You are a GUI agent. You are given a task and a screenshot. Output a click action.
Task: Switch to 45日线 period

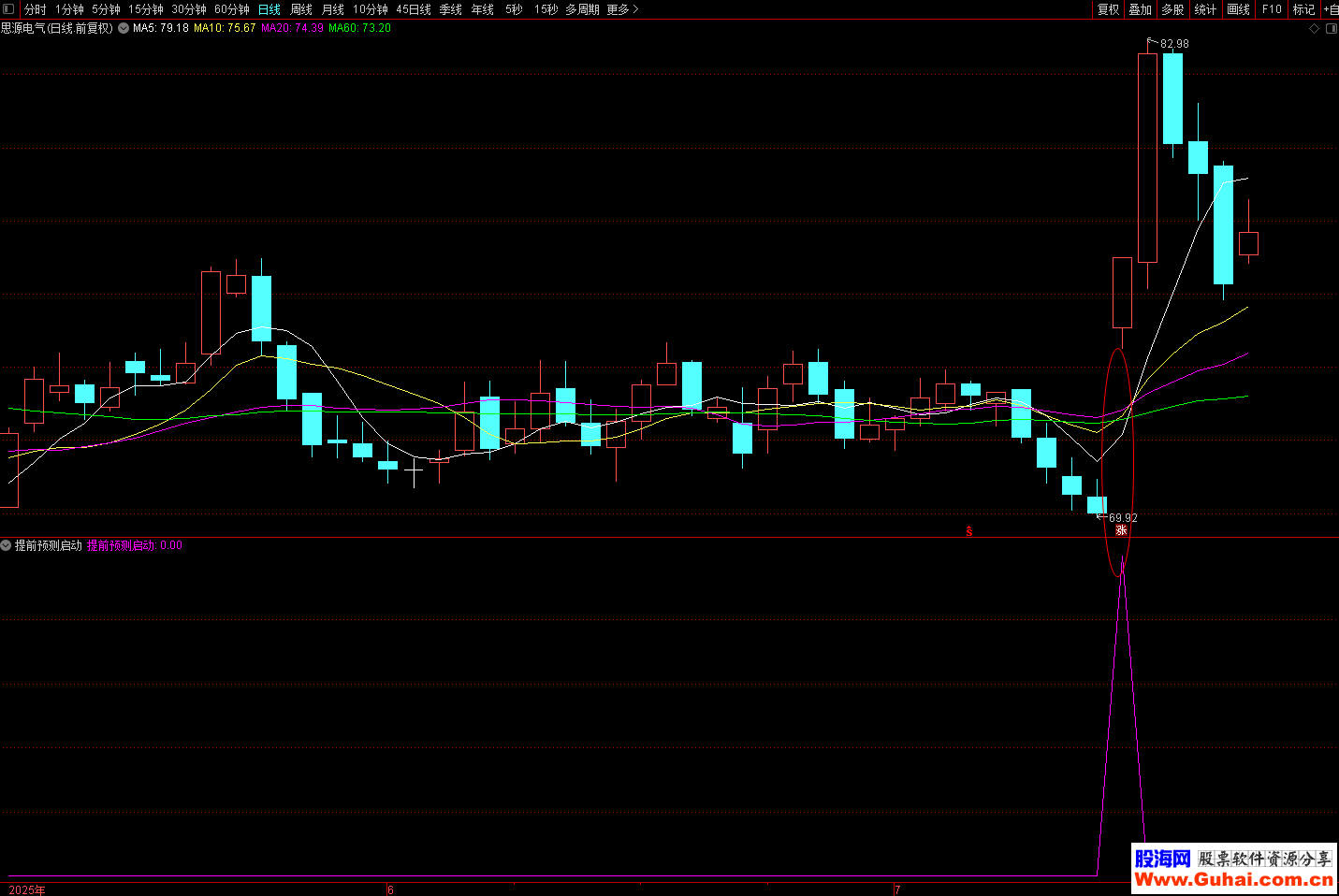click(414, 9)
